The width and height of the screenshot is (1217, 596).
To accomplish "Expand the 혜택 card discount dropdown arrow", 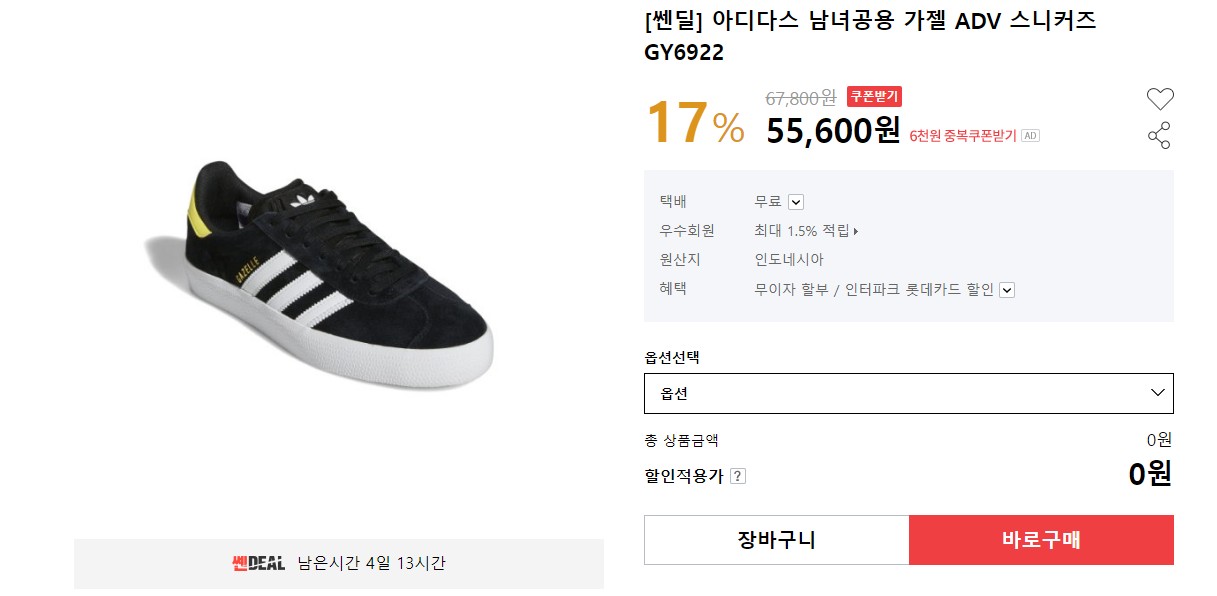I will [x=1007, y=290].
